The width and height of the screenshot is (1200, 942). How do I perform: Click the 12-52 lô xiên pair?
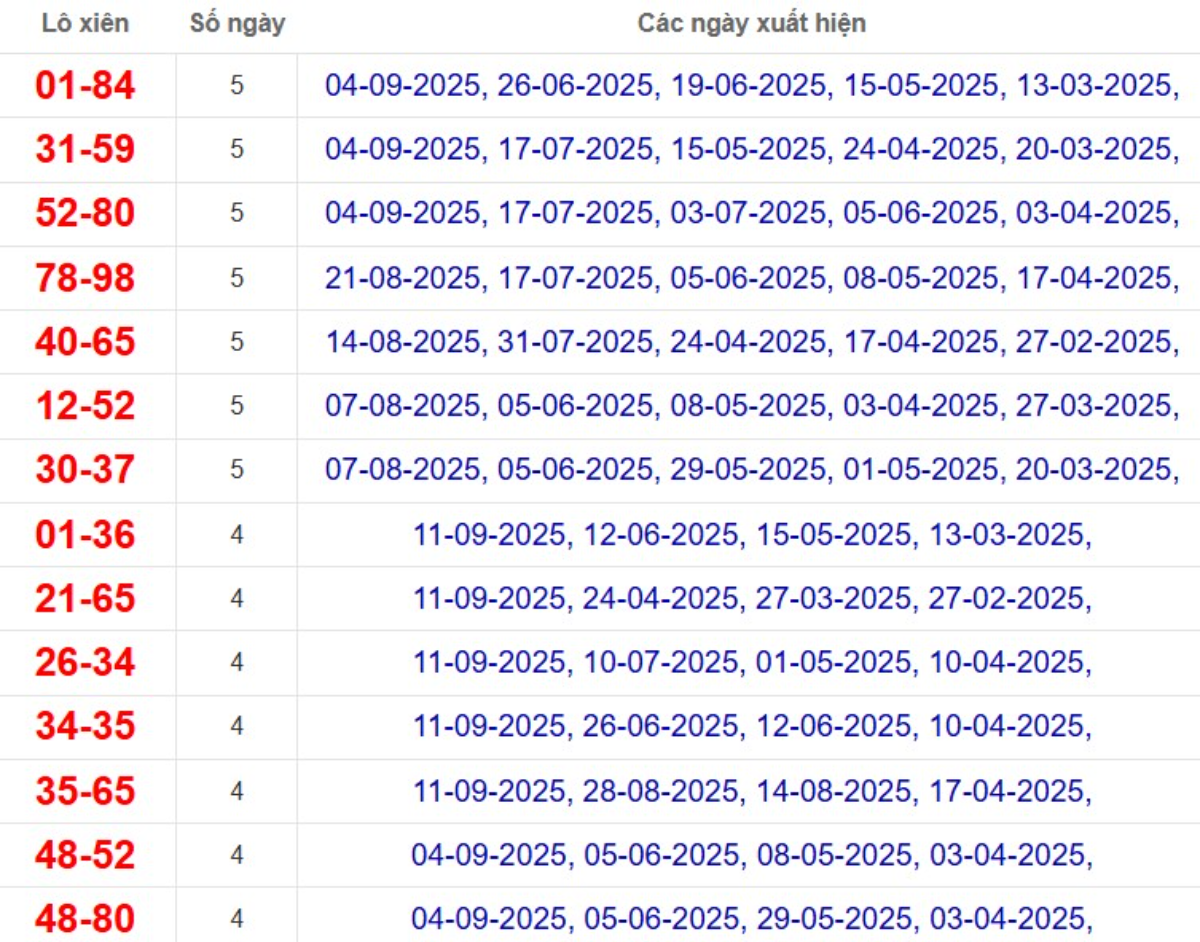85,406
